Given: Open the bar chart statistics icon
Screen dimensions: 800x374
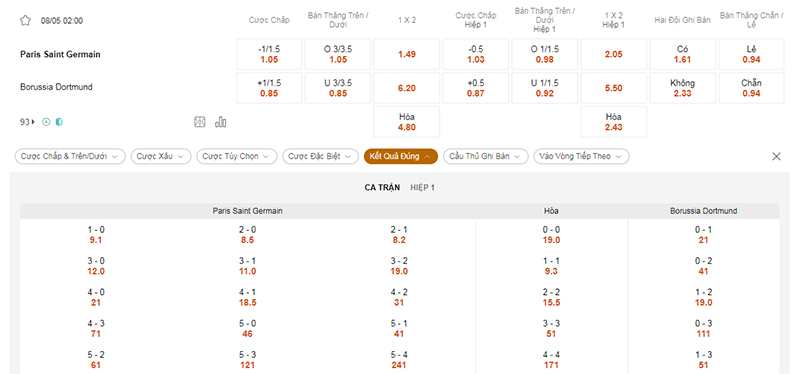Looking at the screenshot, I should click(x=220, y=122).
